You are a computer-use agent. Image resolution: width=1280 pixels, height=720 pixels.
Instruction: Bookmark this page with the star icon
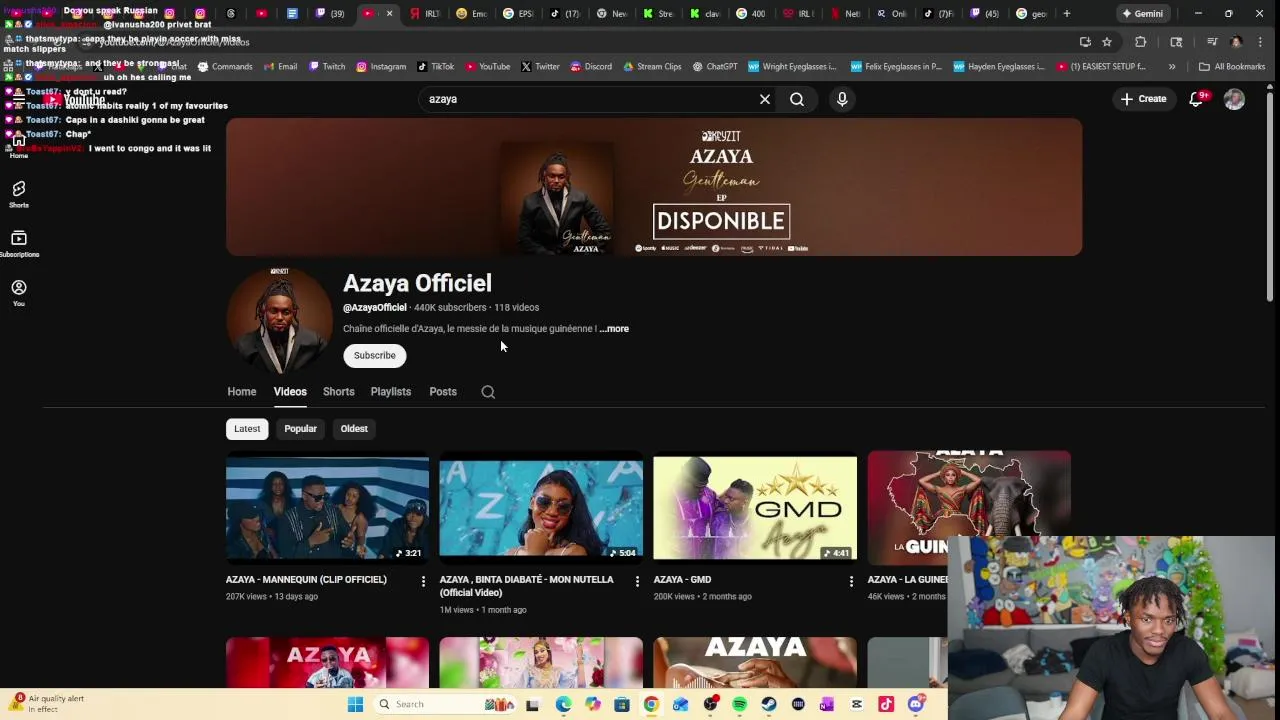[1107, 42]
